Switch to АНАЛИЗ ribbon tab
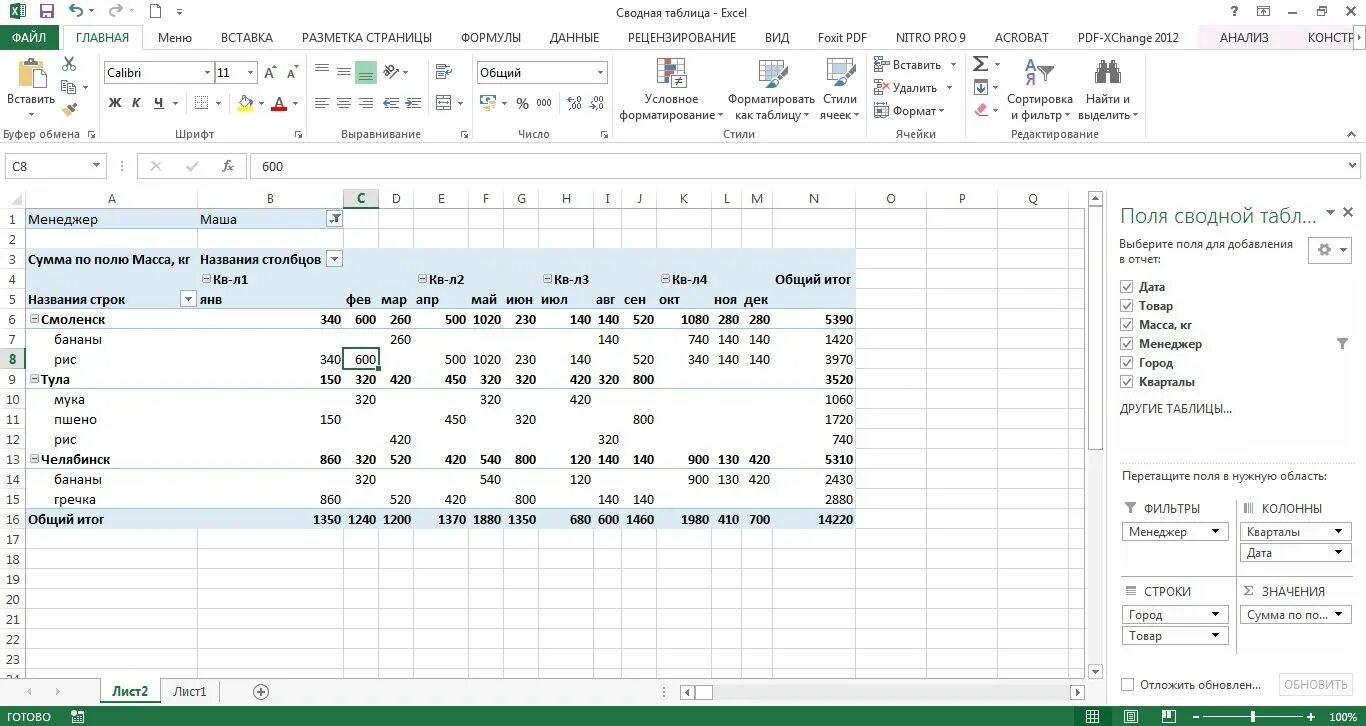The height and width of the screenshot is (726, 1366). click(1244, 37)
